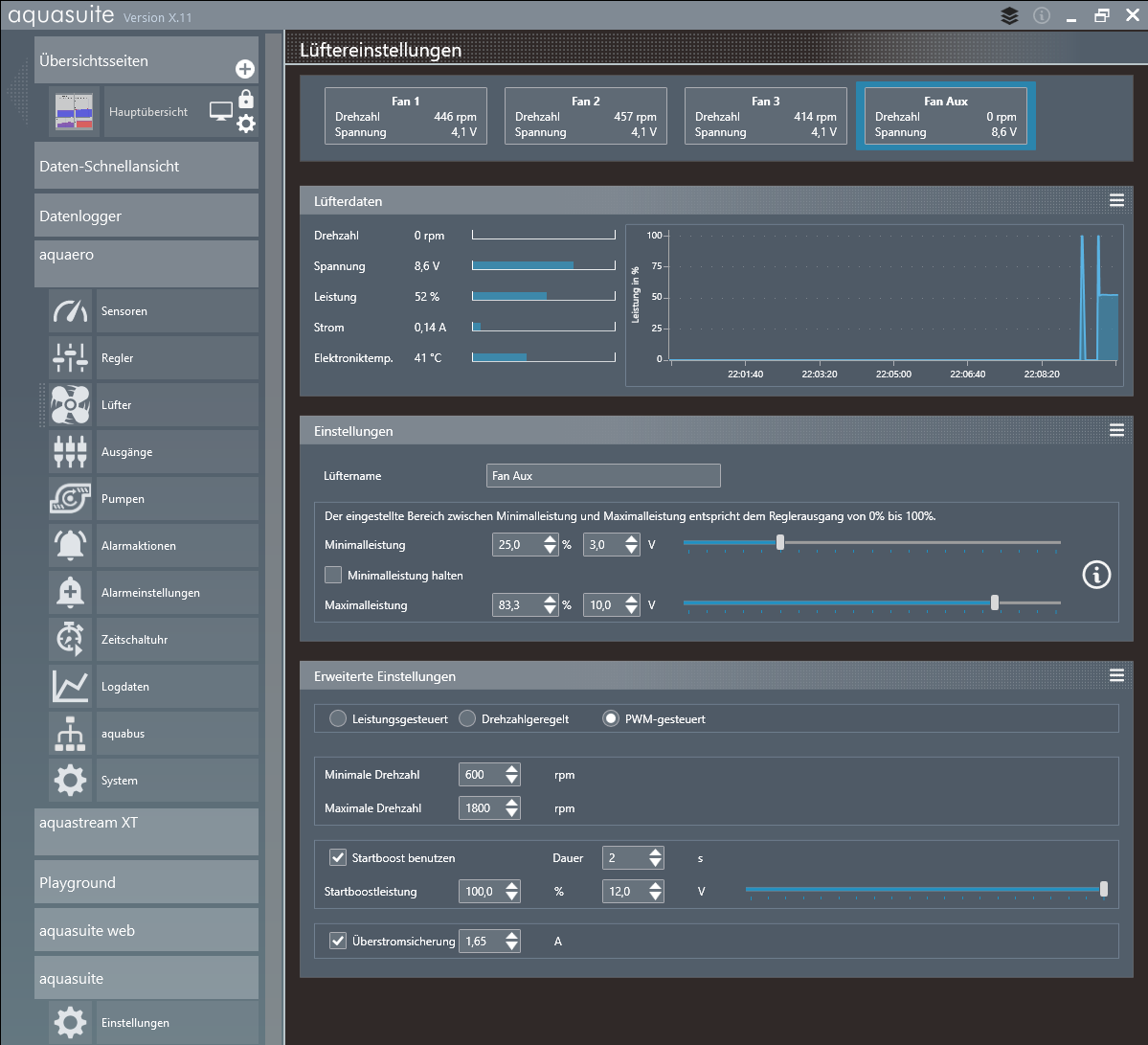The height and width of the screenshot is (1045, 1148).
Task: Open the Sensoren gauge icon
Action: (71, 311)
